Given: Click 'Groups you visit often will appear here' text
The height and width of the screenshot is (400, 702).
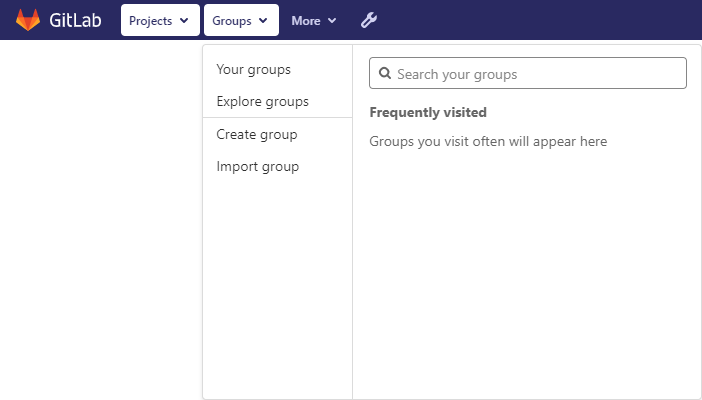Looking at the screenshot, I should pyautogui.click(x=488, y=142).
